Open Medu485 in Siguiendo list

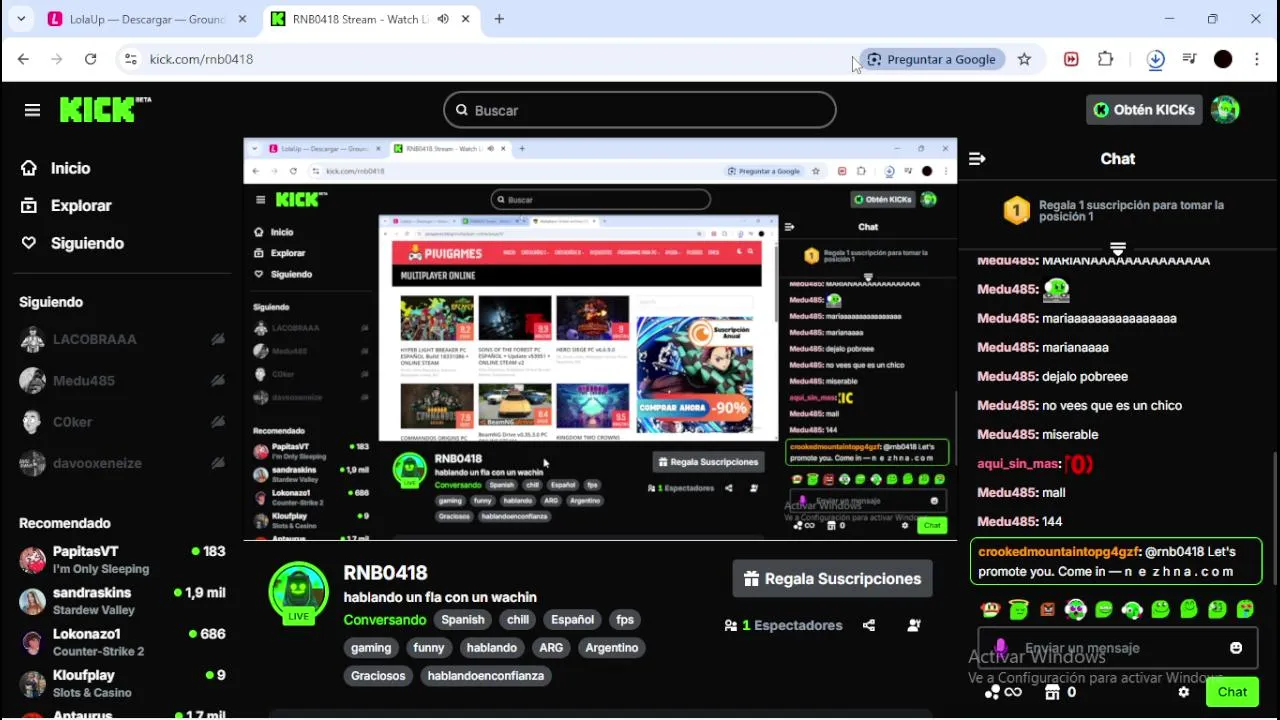point(122,381)
